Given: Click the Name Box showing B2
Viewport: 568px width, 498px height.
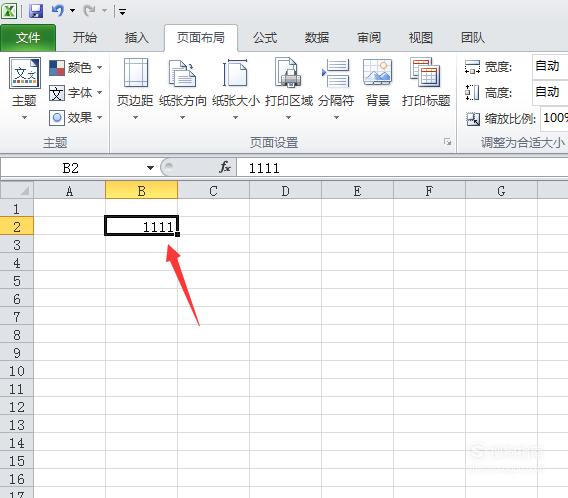Looking at the screenshot, I should [71, 168].
